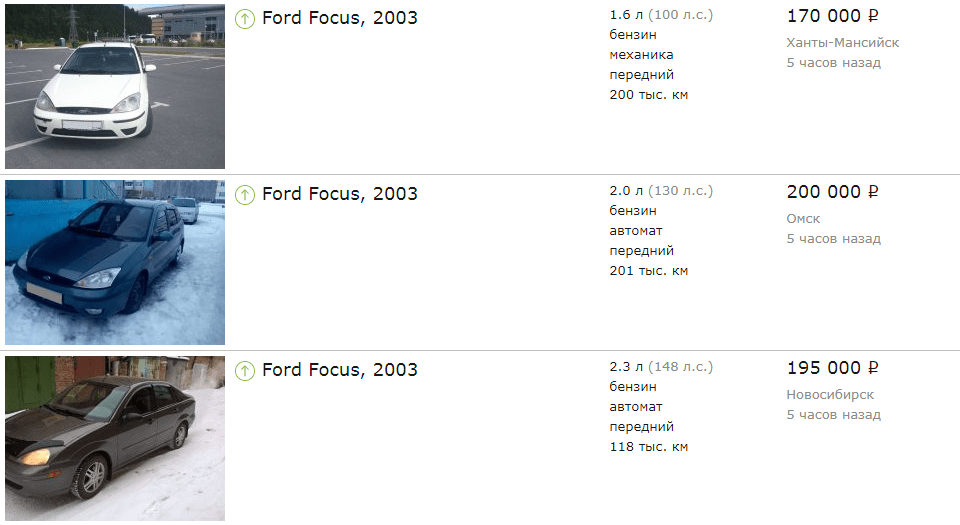Open the gray Ford Focus sedan photo

[x=115, y=438]
